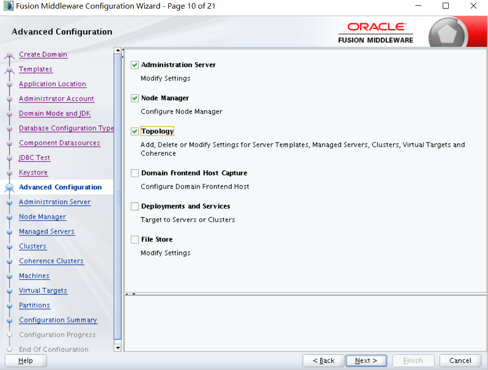Click the split pane collapse arrows
Image resolution: width=488 pixels, height=370 pixels.
(130, 294)
